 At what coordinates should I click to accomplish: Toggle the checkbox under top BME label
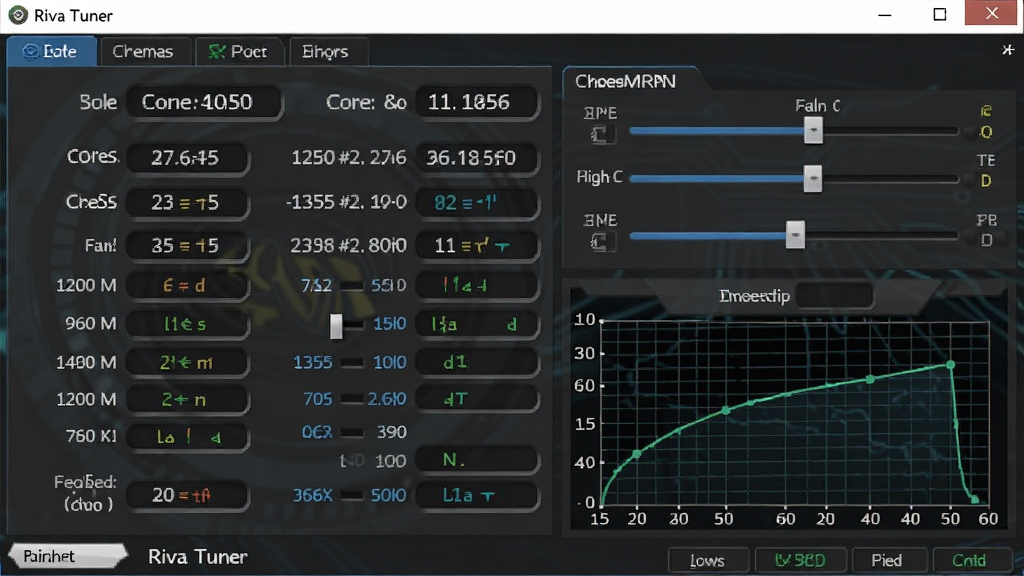[x=601, y=135]
